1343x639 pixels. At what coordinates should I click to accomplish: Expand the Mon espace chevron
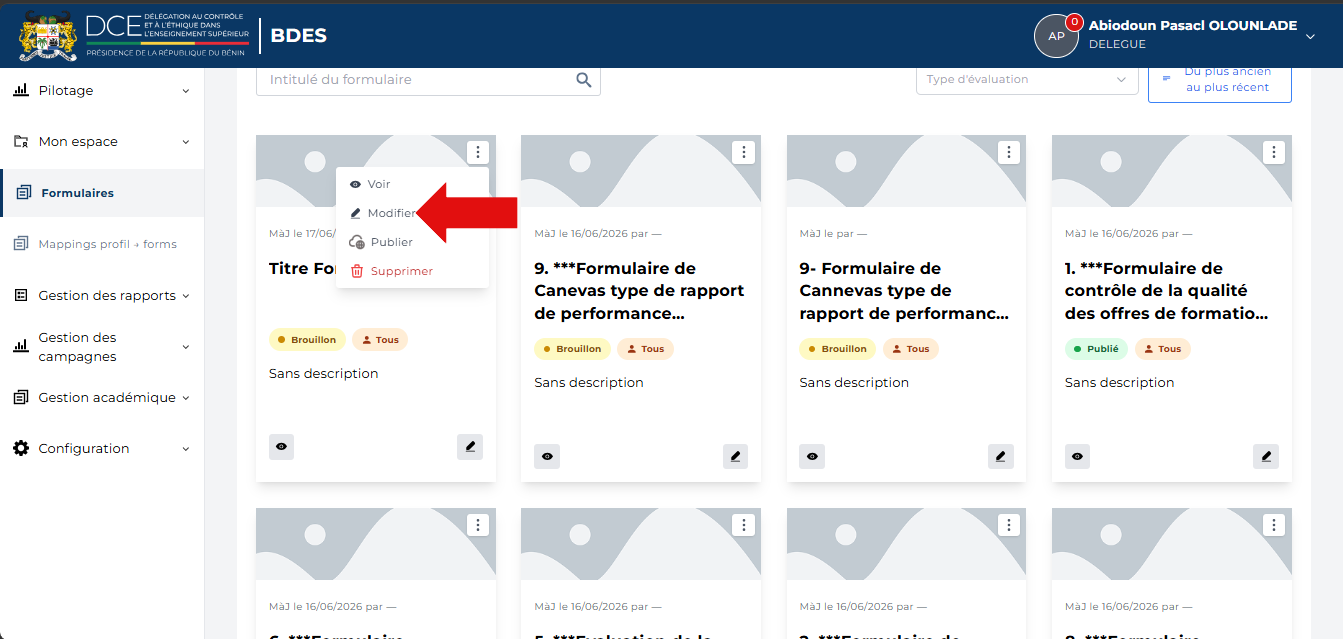click(x=185, y=142)
